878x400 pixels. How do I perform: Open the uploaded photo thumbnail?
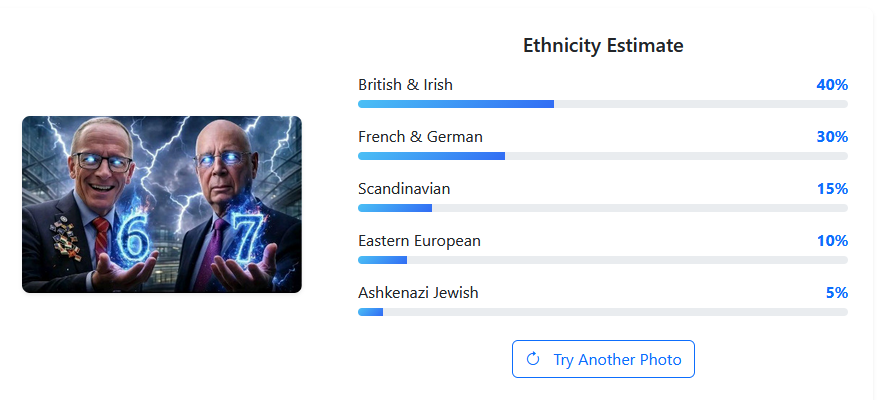point(162,204)
